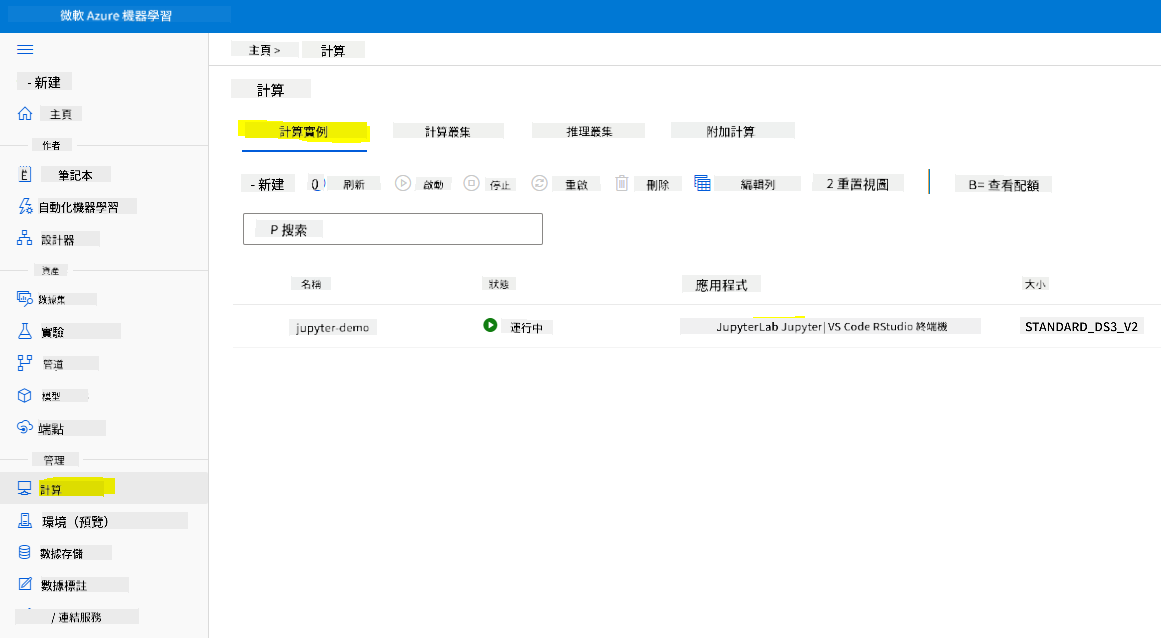Open 環境 (預覽) in the sidebar

click(76, 521)
